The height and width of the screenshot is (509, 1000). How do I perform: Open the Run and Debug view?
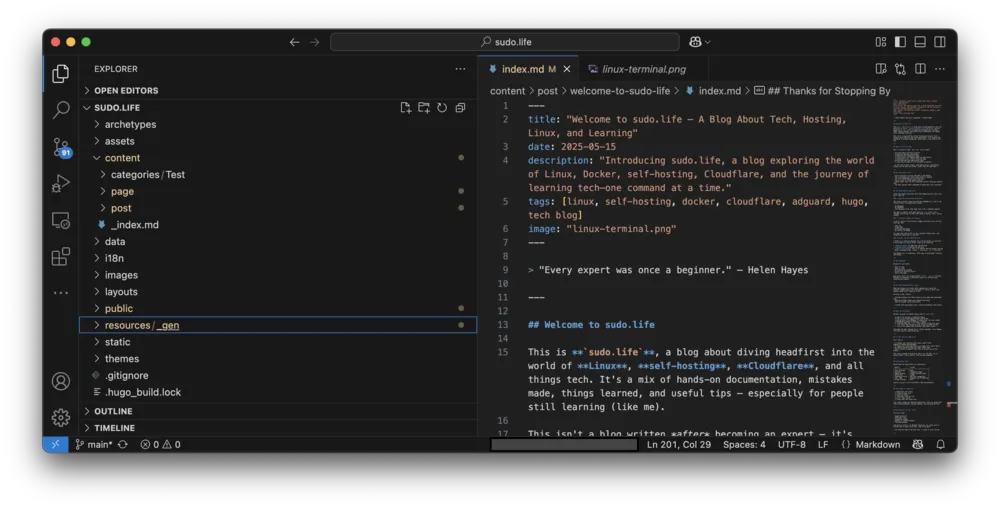coord(61,184)
